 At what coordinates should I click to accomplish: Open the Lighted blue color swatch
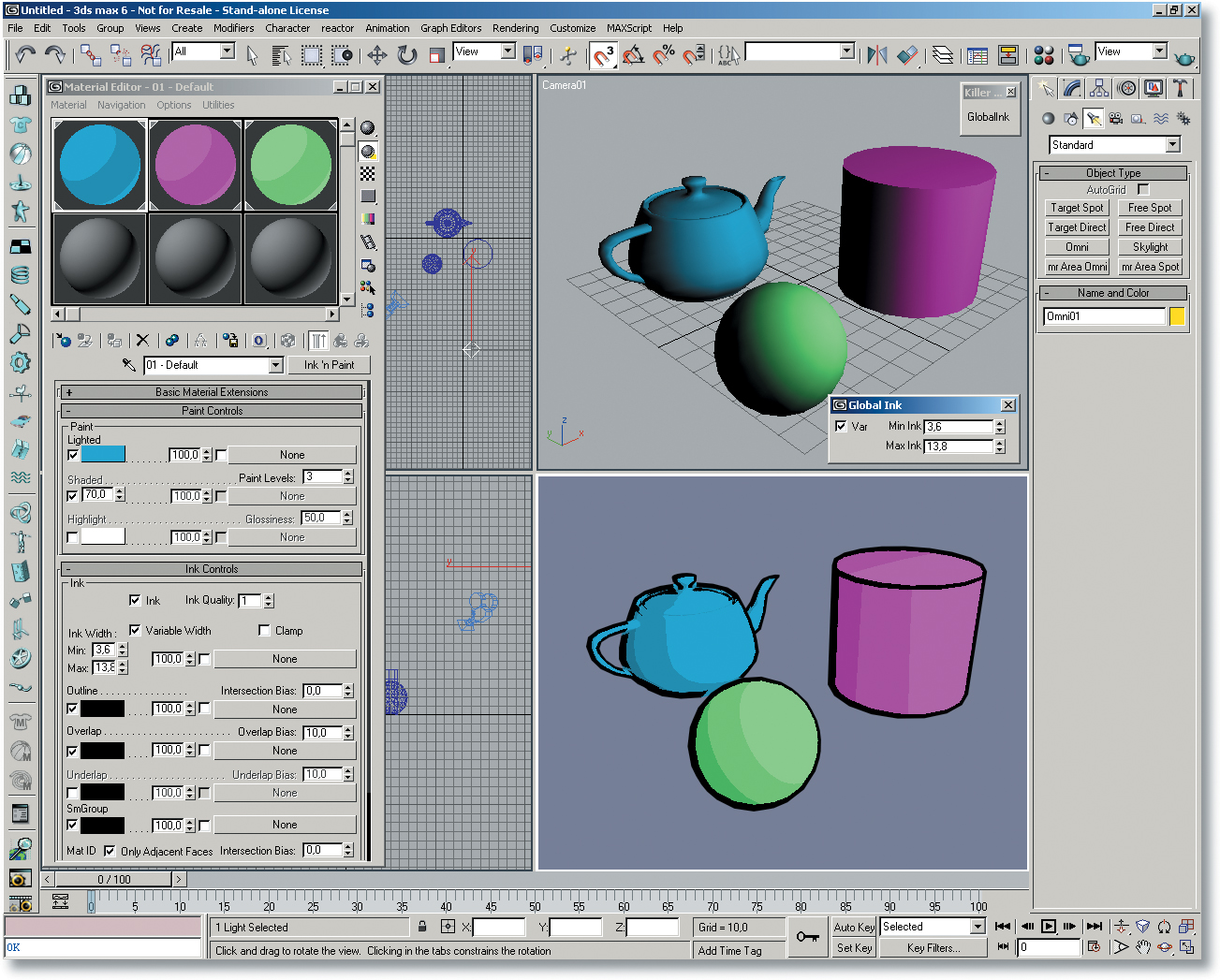click(103, 455)
